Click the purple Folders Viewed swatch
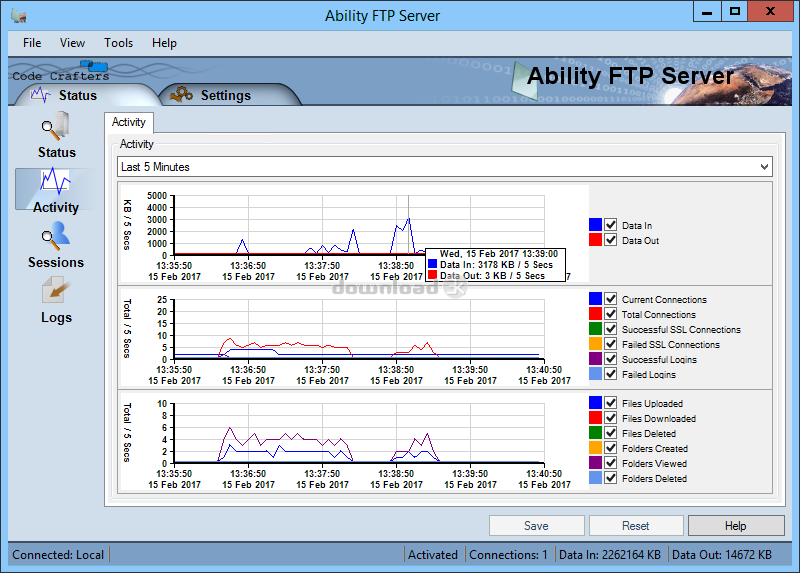The height and width of the screenshot is (573, 800). pyautogui.click(x=595, y=462)
